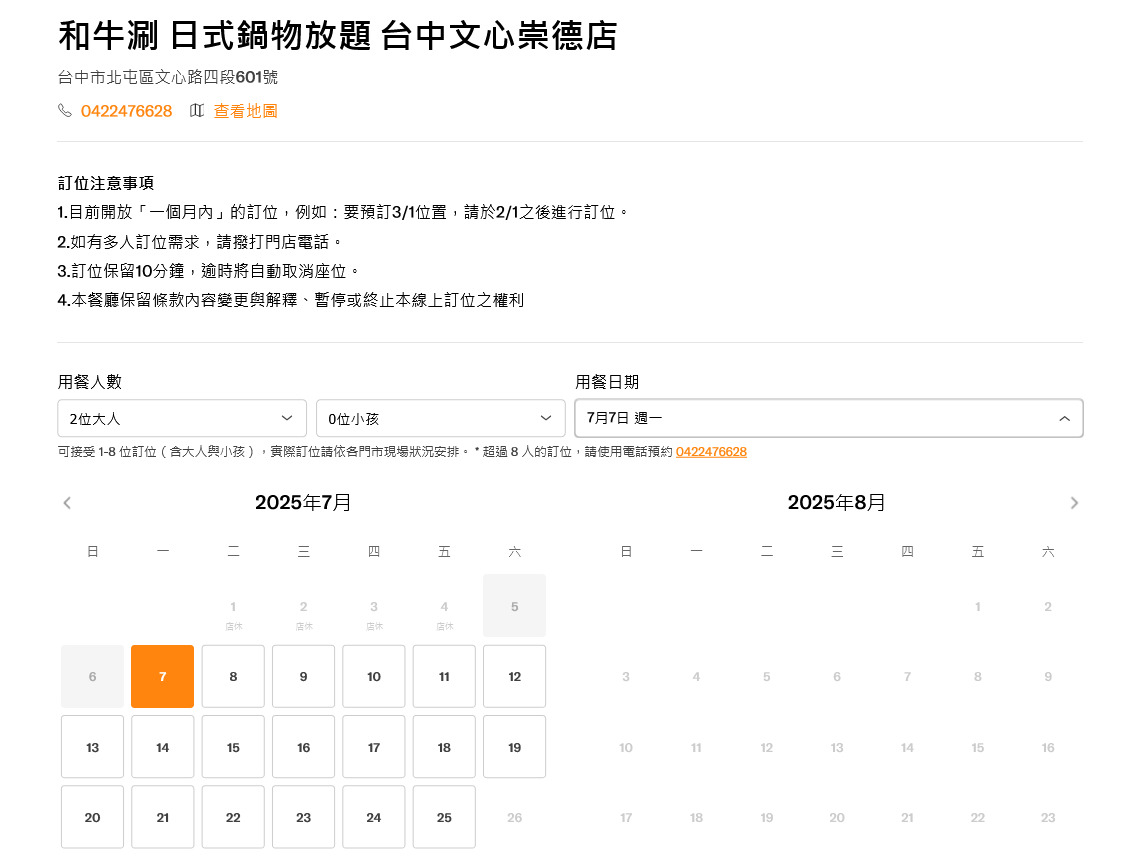
Task: Click the 查看地圖 view map link
Action: tap(246, 111)
